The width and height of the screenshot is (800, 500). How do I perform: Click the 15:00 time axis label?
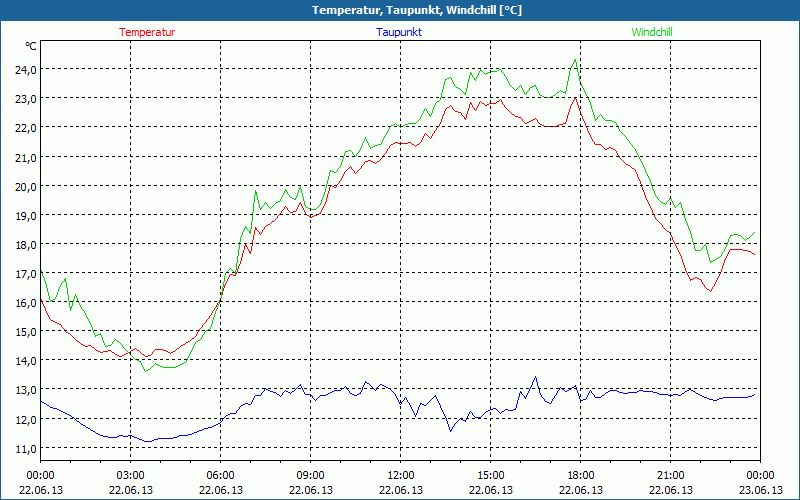coord(491,476)
